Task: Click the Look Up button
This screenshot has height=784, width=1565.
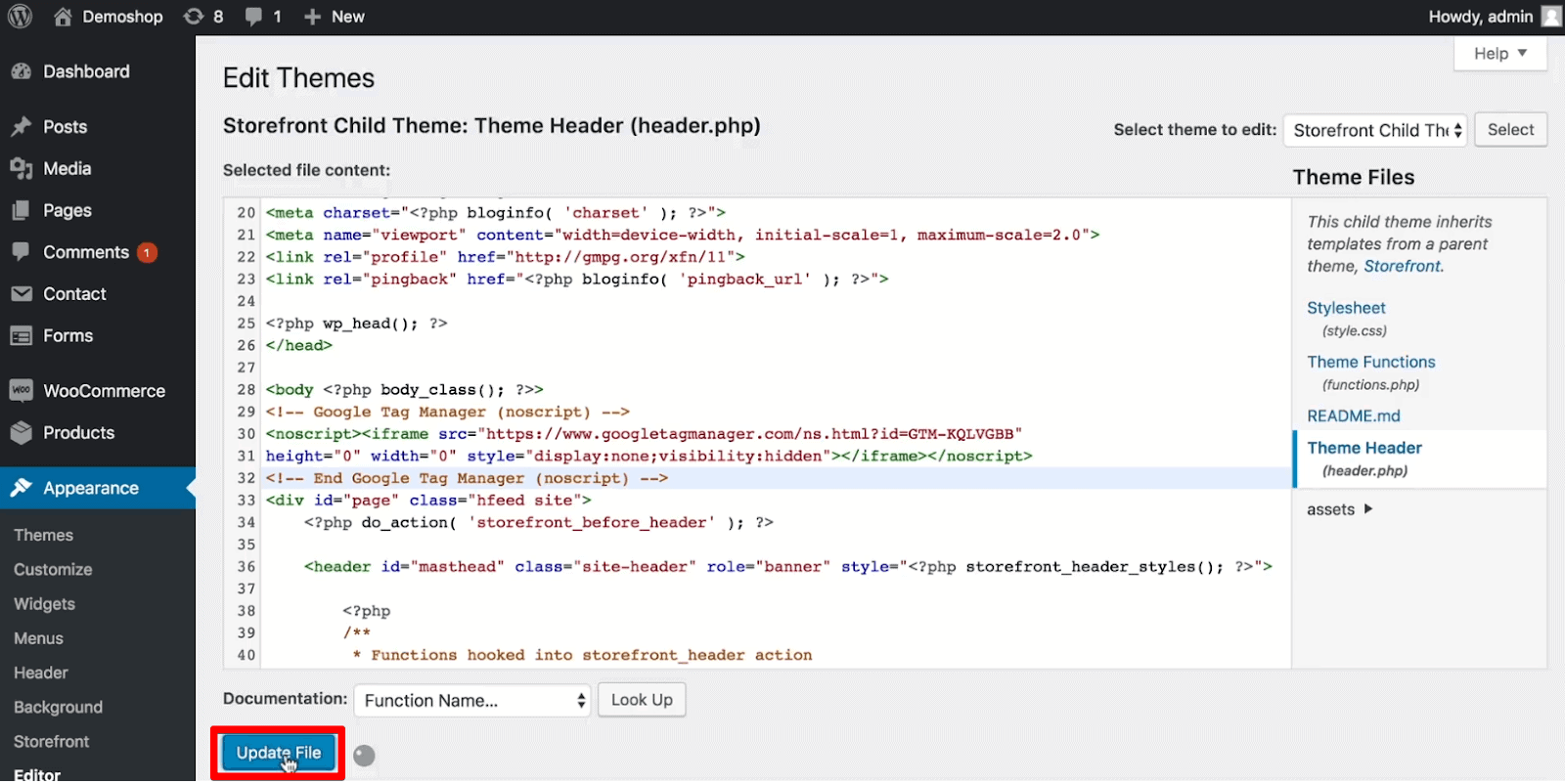Action: [642, 700]
